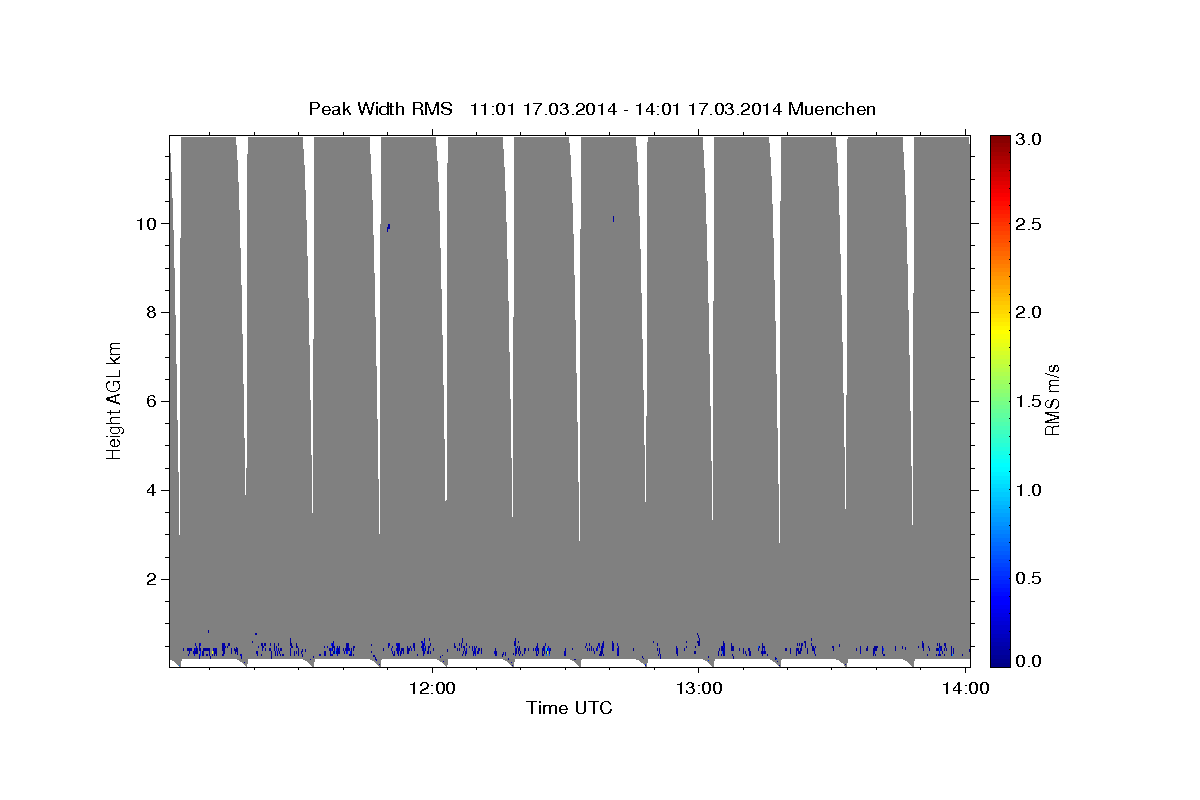This screenshot has height=800, width=1200.
Task: Click colorbar value 1.0
Action: tap(1029, 490)
